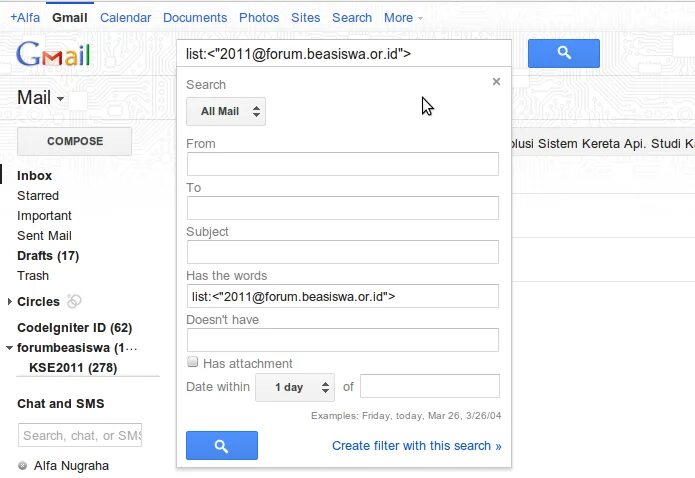The height and width of the screenshot is (478, 695).
Task: Click the COMPOSE button
Action: (x=74, y=141)
